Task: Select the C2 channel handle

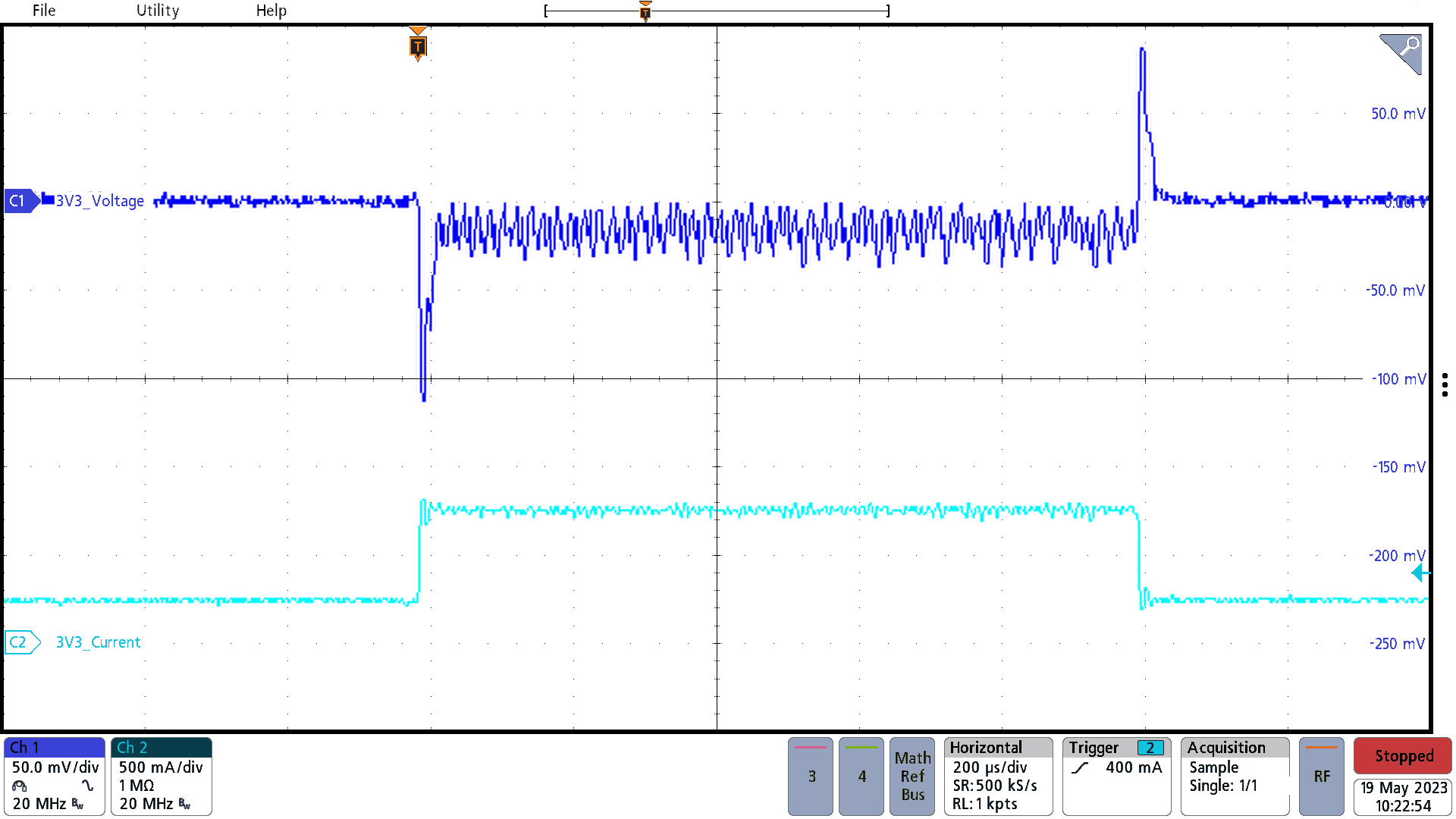Action: [20, 642]
